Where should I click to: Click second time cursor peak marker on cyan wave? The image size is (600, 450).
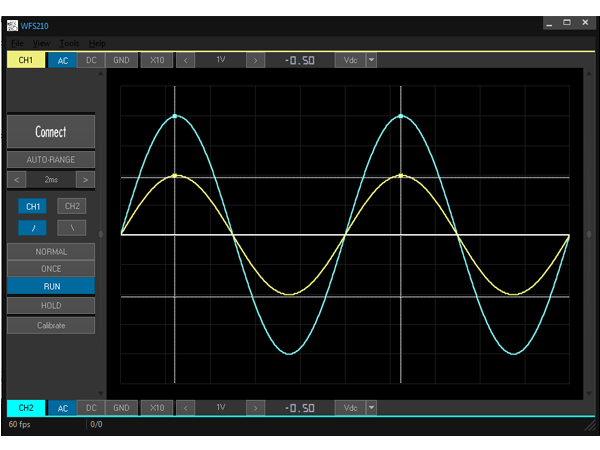(401, 116)
